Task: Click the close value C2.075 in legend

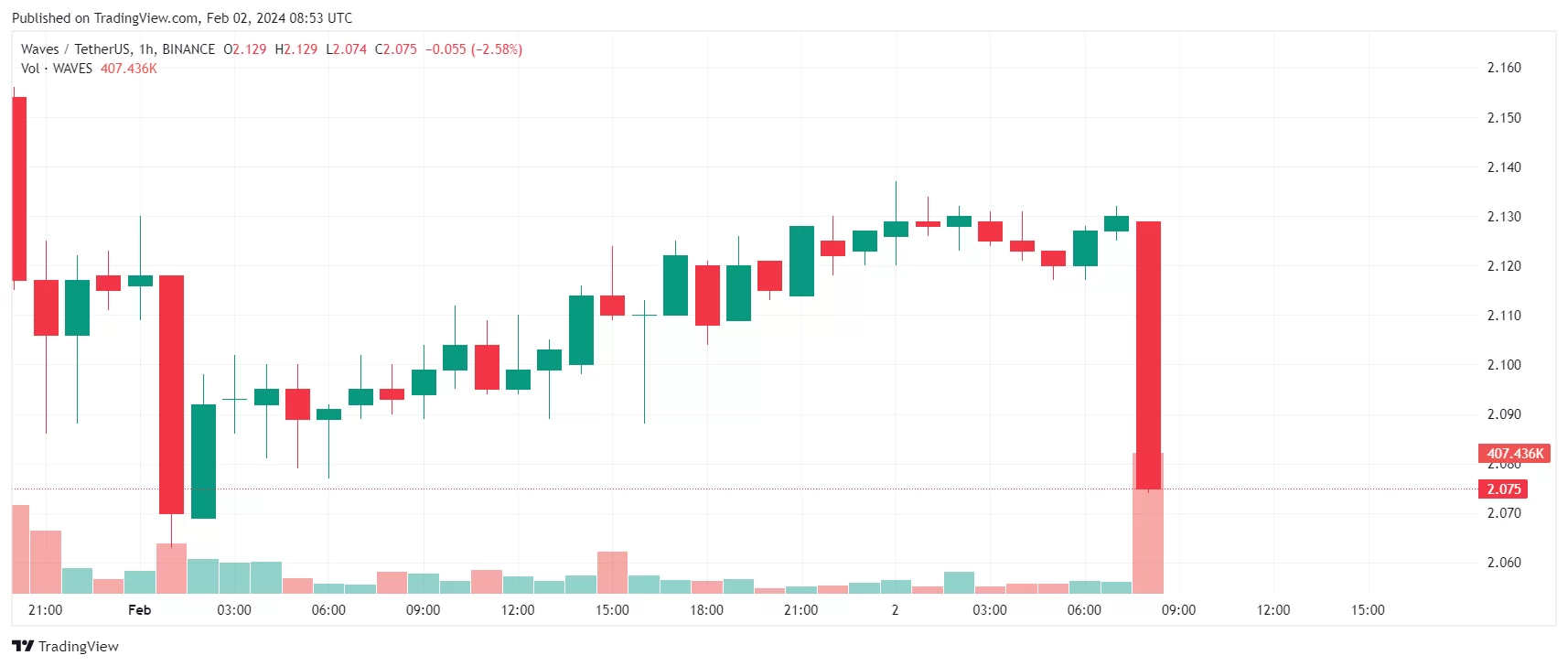Action: pyautogui.click(x=396, y=49)
